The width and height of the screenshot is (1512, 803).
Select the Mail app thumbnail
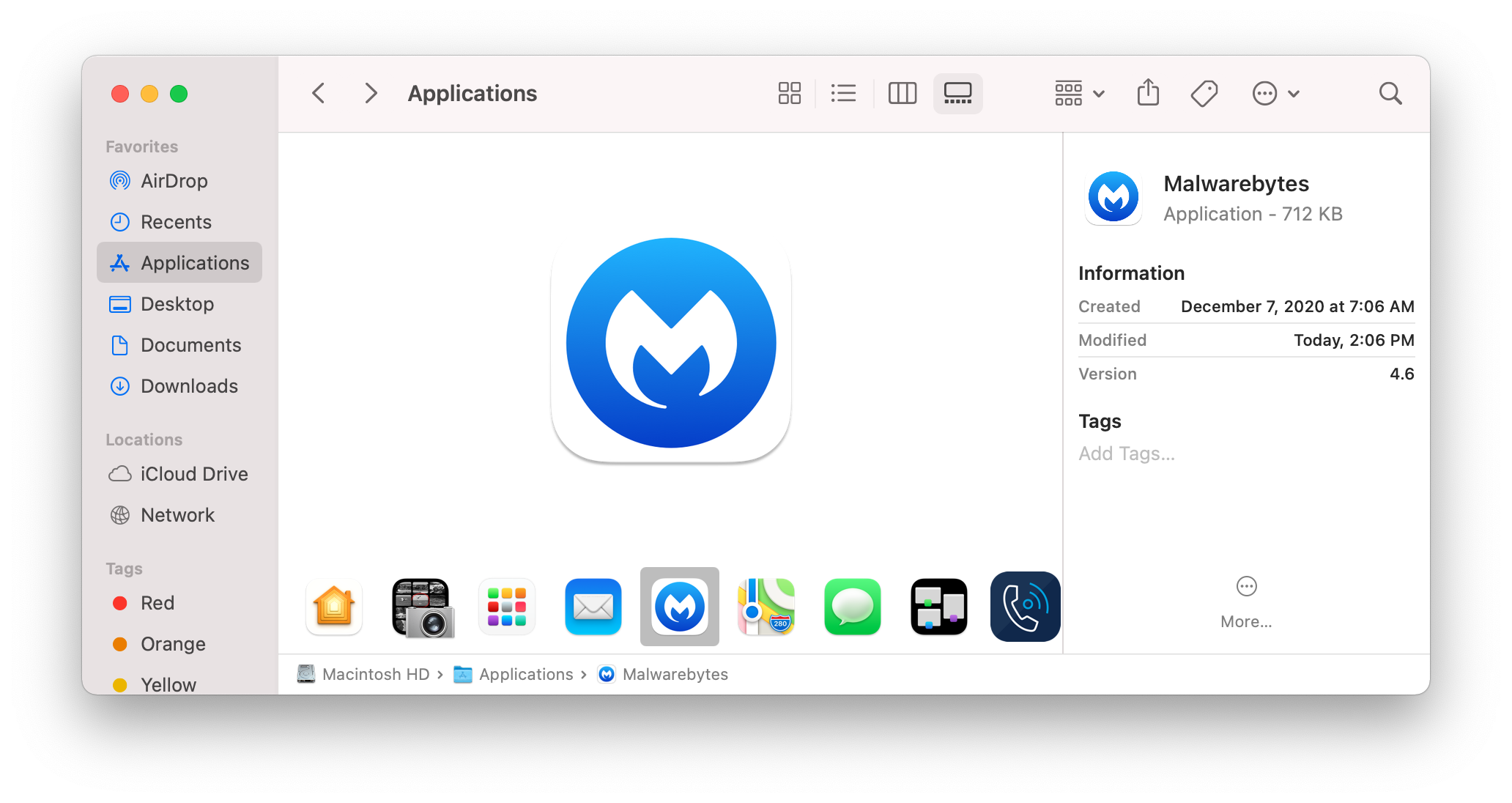593,607
